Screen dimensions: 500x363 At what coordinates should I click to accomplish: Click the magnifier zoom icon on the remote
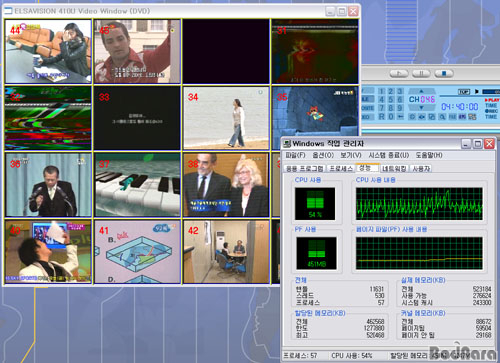click(x=442, y=117)
